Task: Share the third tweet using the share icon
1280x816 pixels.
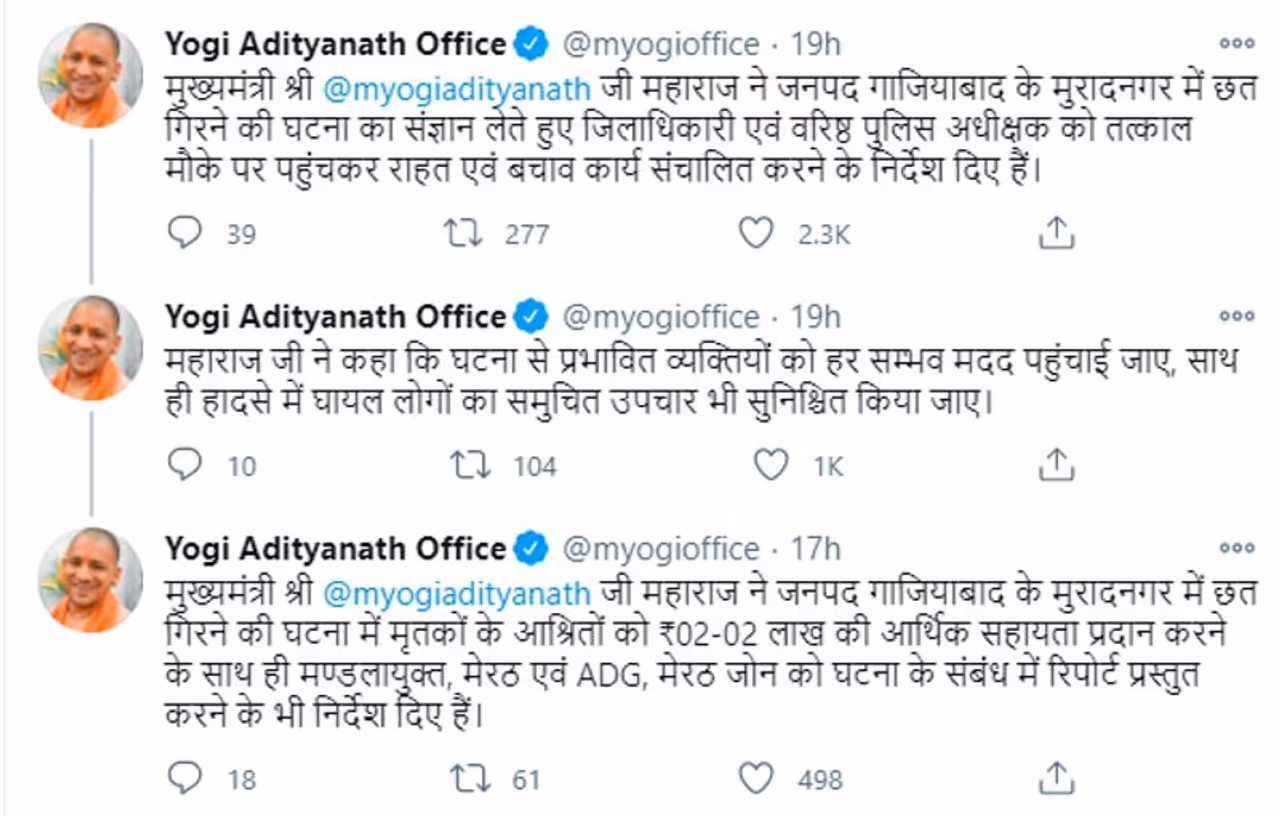Action: pyautogui.click(x=1055, y=779)
